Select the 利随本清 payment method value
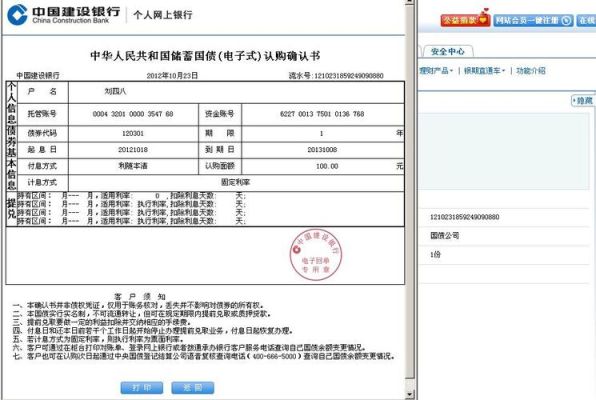 click(x=133, y=166)
